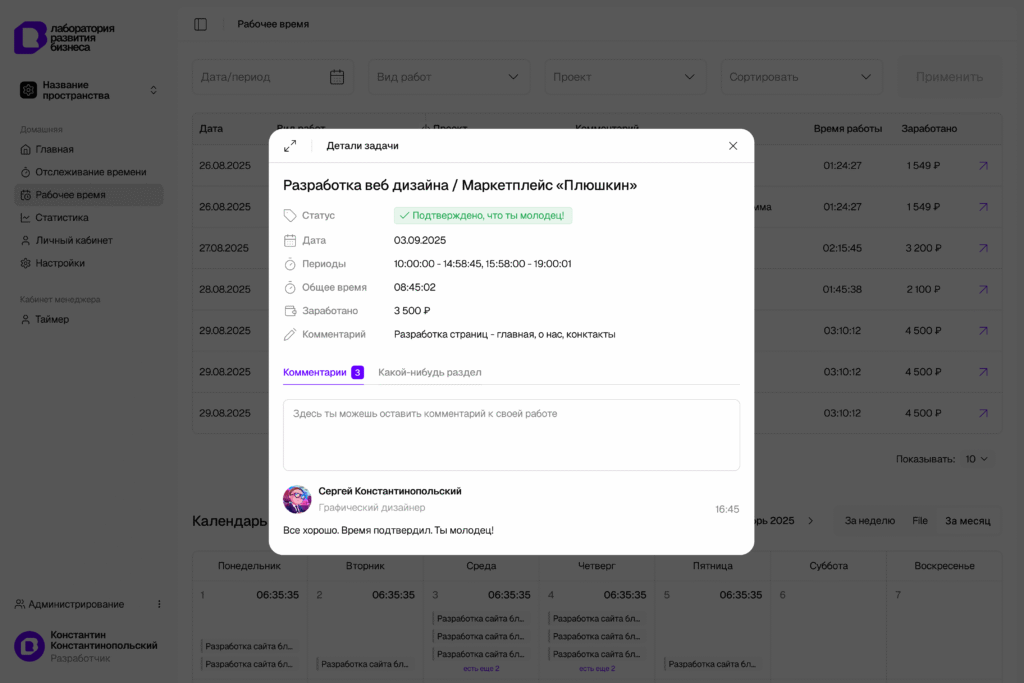This screenshot has height=683, width=1024.
Task: Close the Детали задачи dialog
Action: [x=733, y=146]
